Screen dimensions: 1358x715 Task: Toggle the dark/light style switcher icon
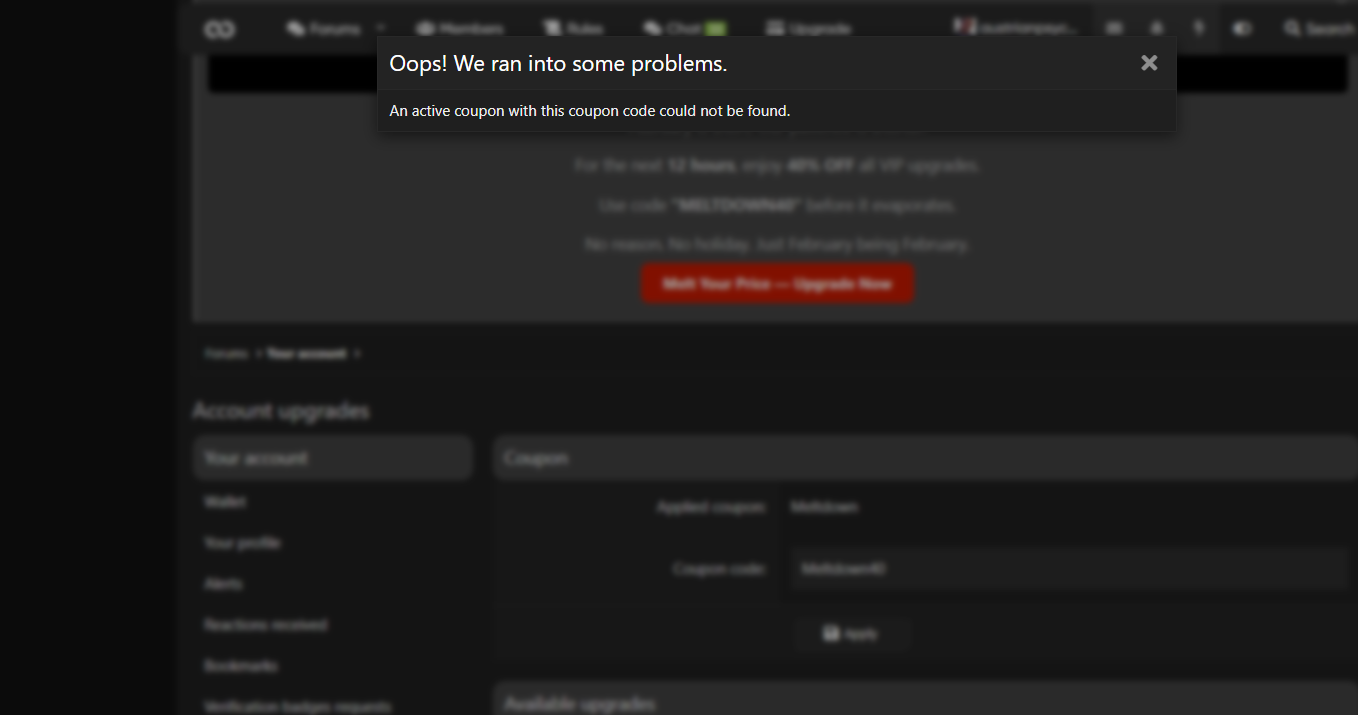tap(1242, 29)
